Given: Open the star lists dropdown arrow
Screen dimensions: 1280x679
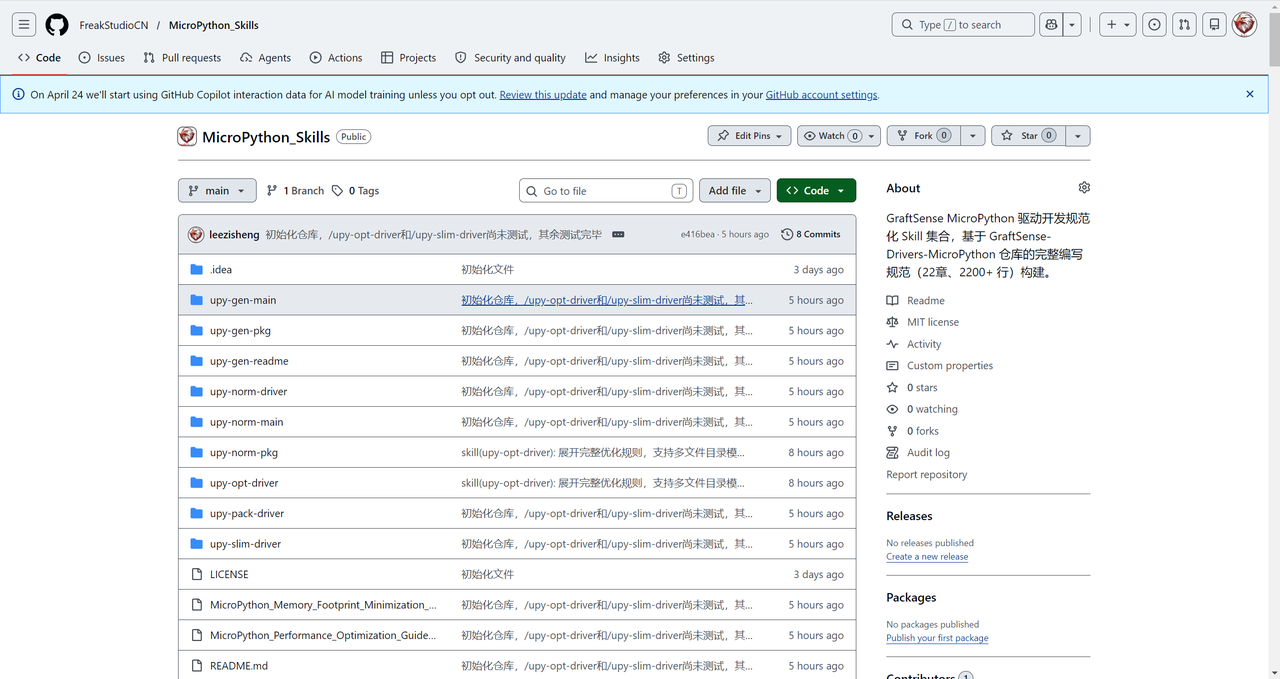Looking at the screenshot, I should 1078,136.
